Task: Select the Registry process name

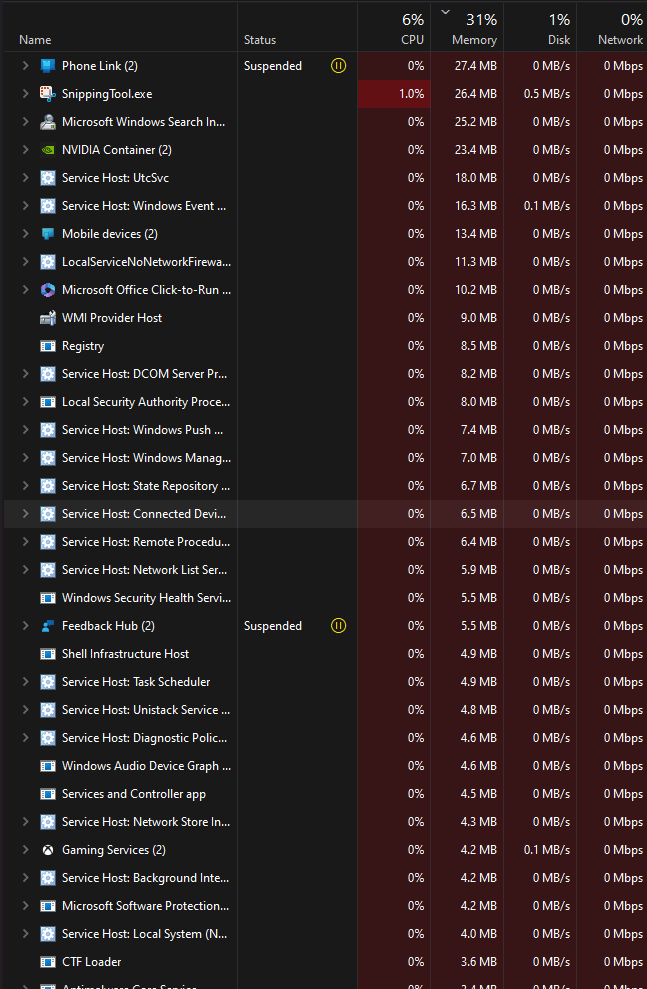Action: 83,346
